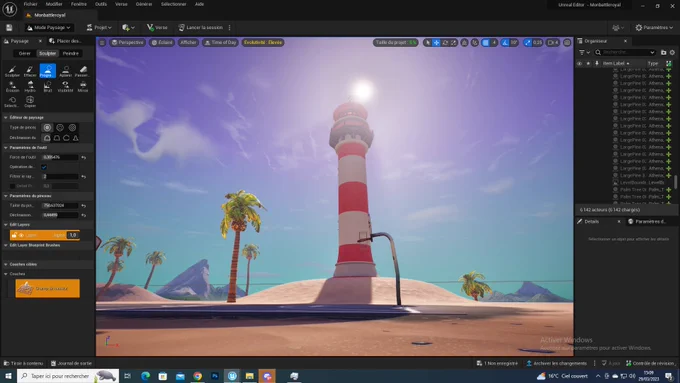Select the highlighted smoothing tool icon

(x=48, y=71)
